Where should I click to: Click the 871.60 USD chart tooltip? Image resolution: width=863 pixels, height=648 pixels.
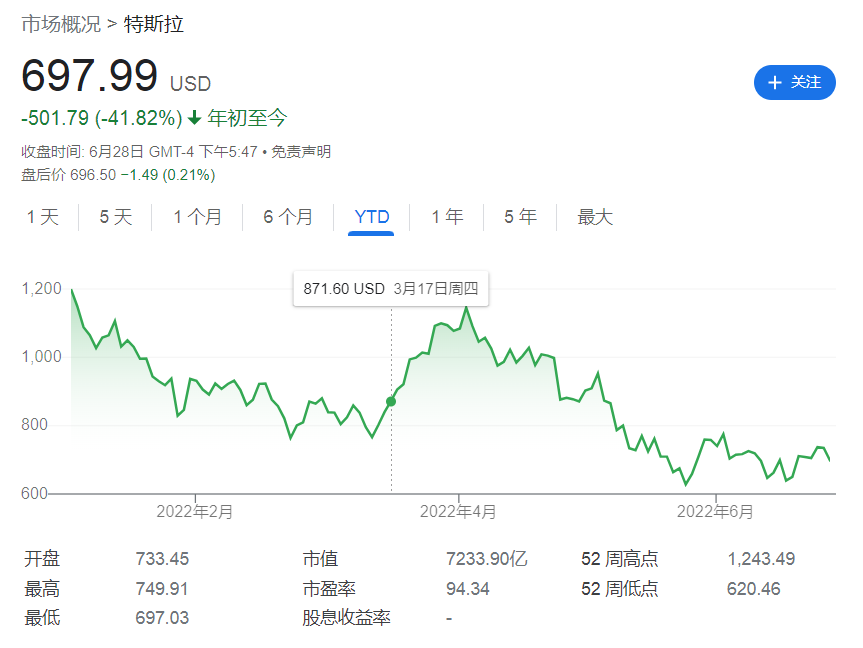click(391, 288)
